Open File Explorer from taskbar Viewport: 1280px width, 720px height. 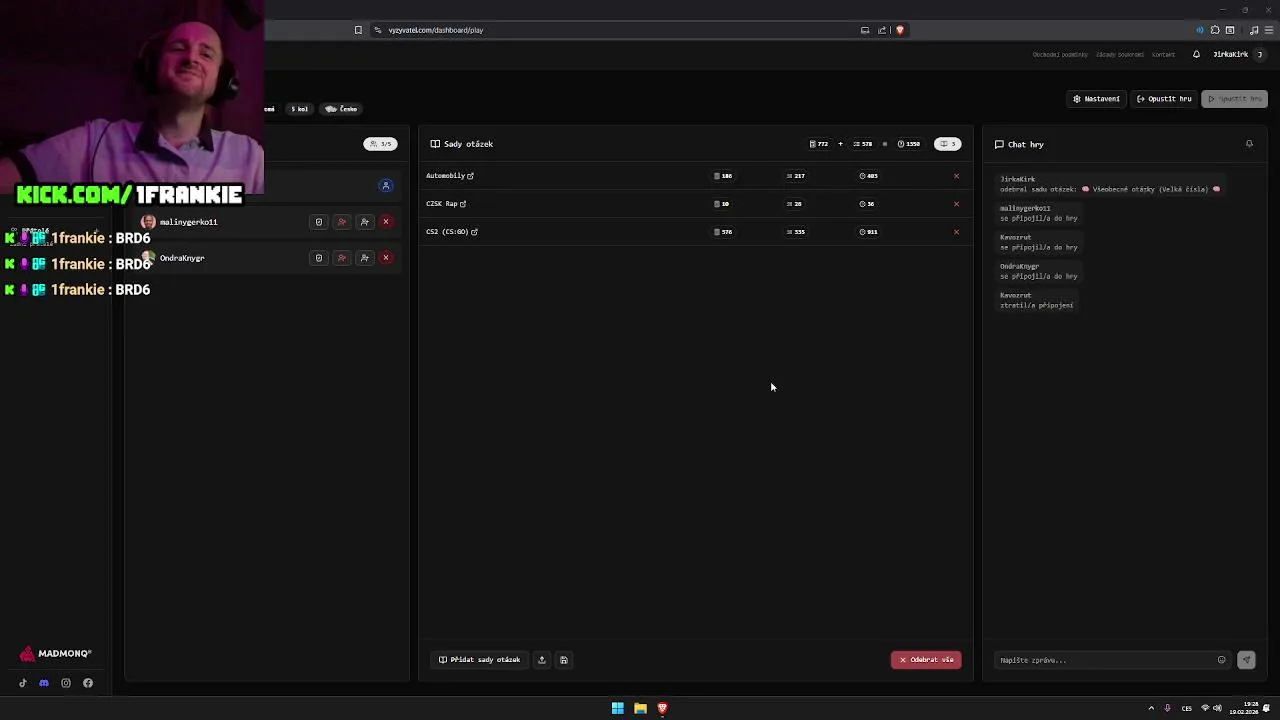[x=640, y=708]
